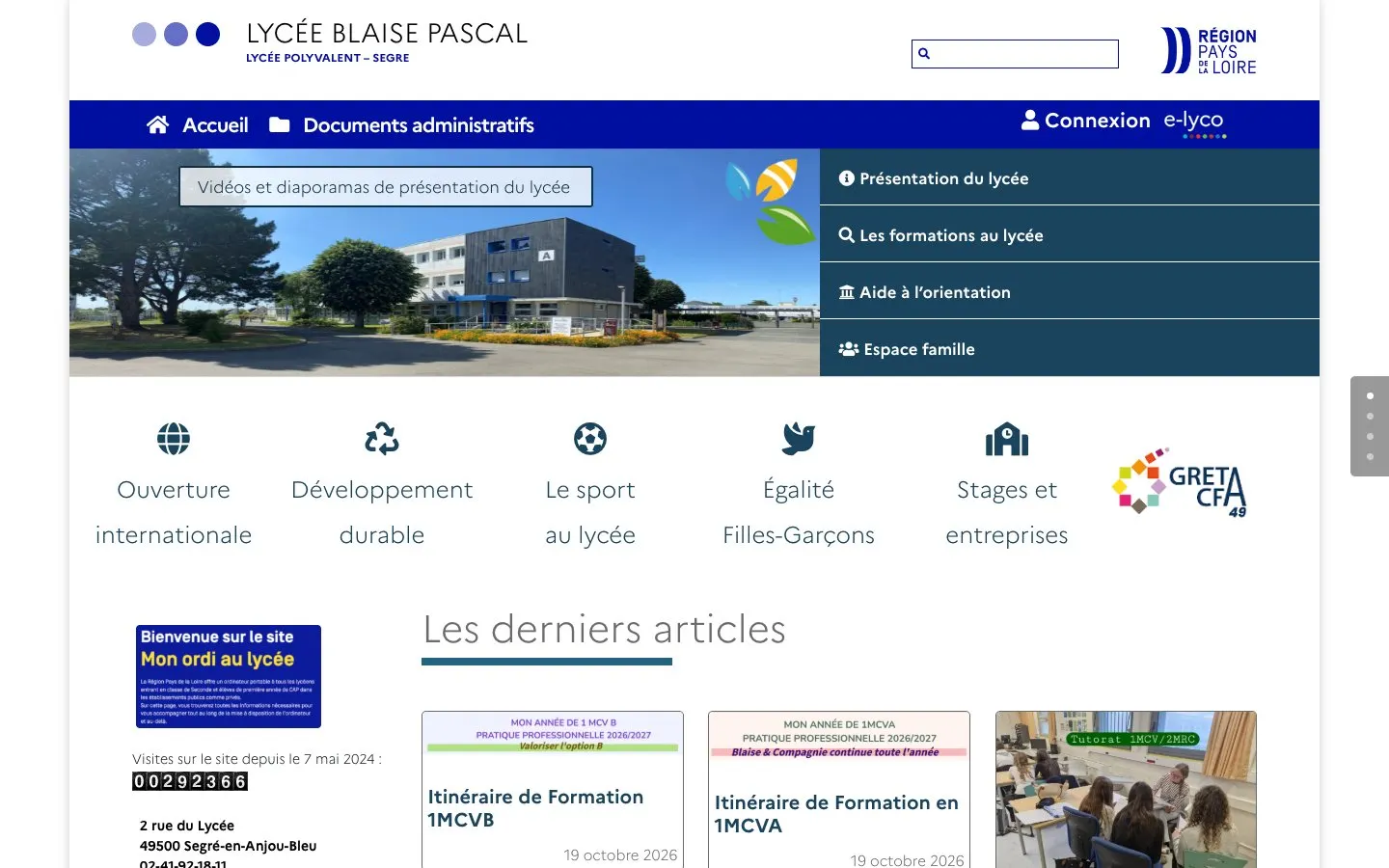Click the family icon beside Espace famille
1389x868 pixels.
(x=849, y=349)
